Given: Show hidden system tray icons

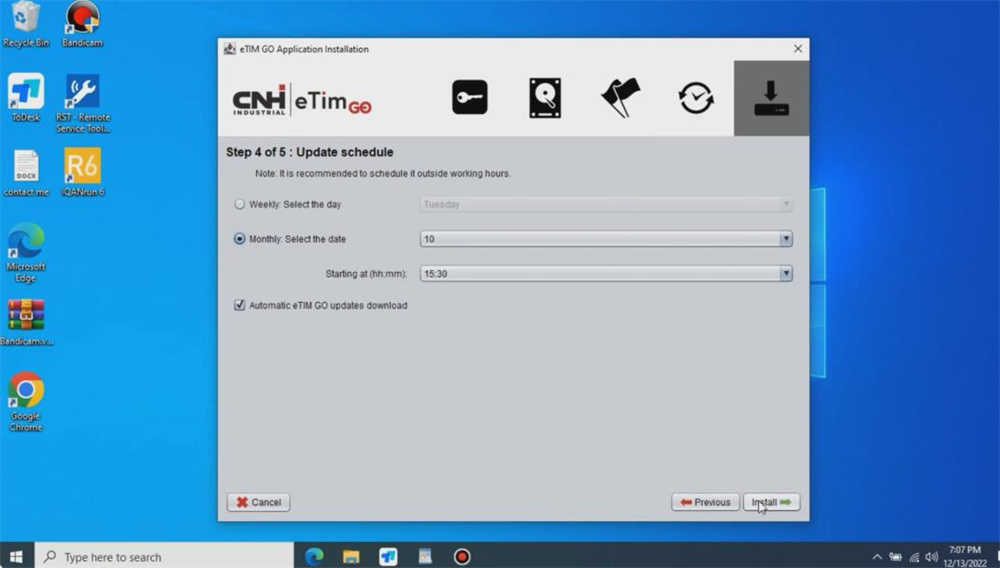Looking at the screenshot, I should [x=877, y=557].
